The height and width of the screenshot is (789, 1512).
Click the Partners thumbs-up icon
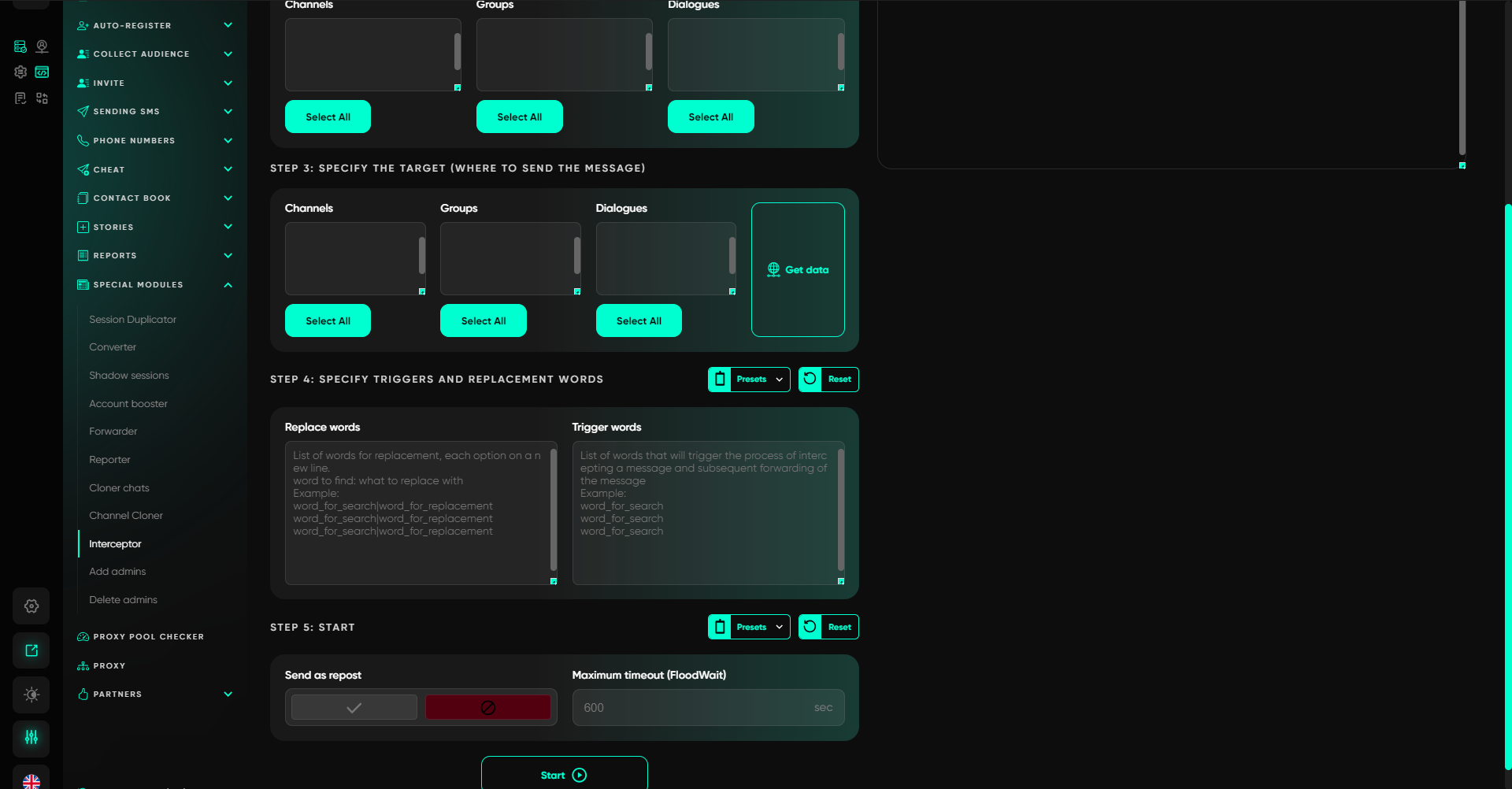point(83,695)
